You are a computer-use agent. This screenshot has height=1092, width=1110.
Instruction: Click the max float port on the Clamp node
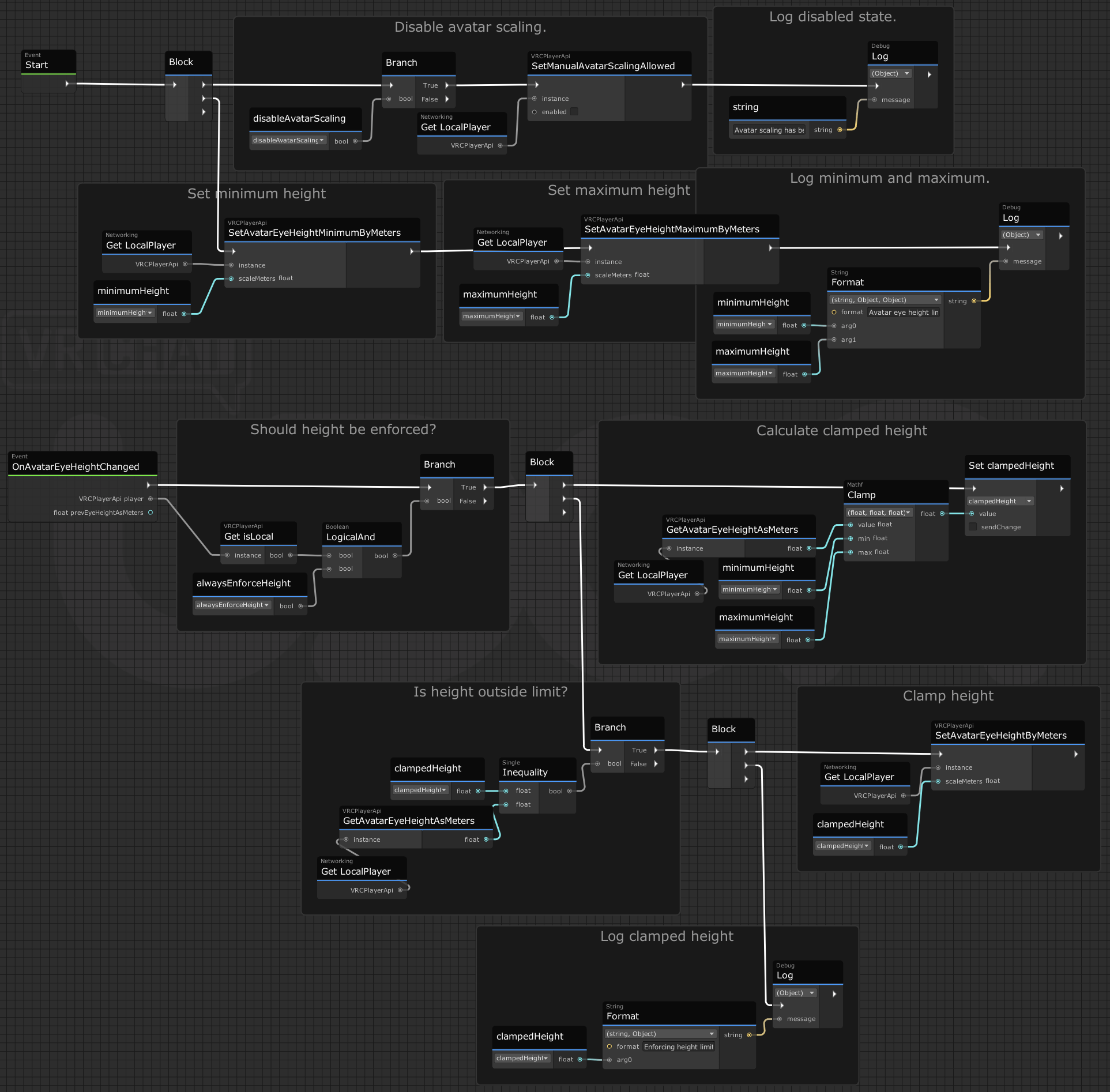click(849, 552)
